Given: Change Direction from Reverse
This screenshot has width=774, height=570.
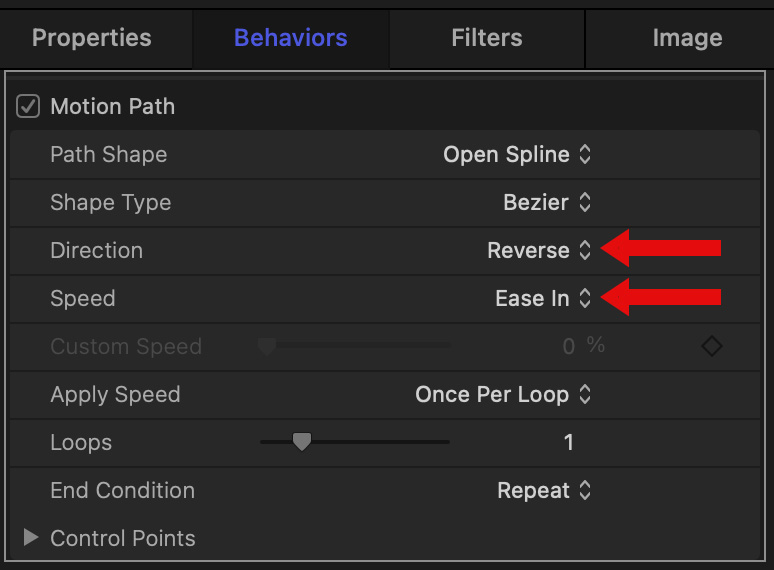Looking at the screenshot, I should tap(539, 251).
